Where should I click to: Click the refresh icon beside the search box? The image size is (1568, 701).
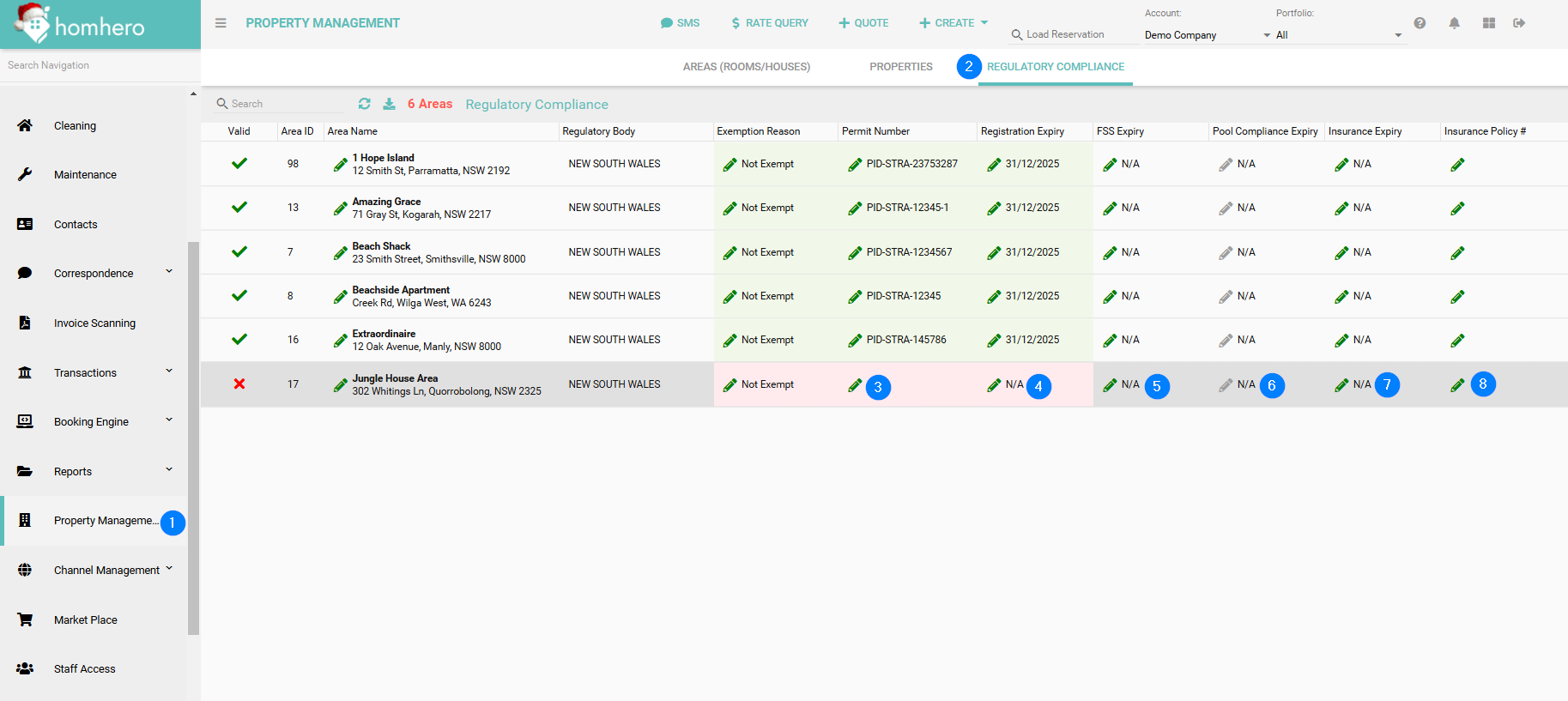(365, 104)
